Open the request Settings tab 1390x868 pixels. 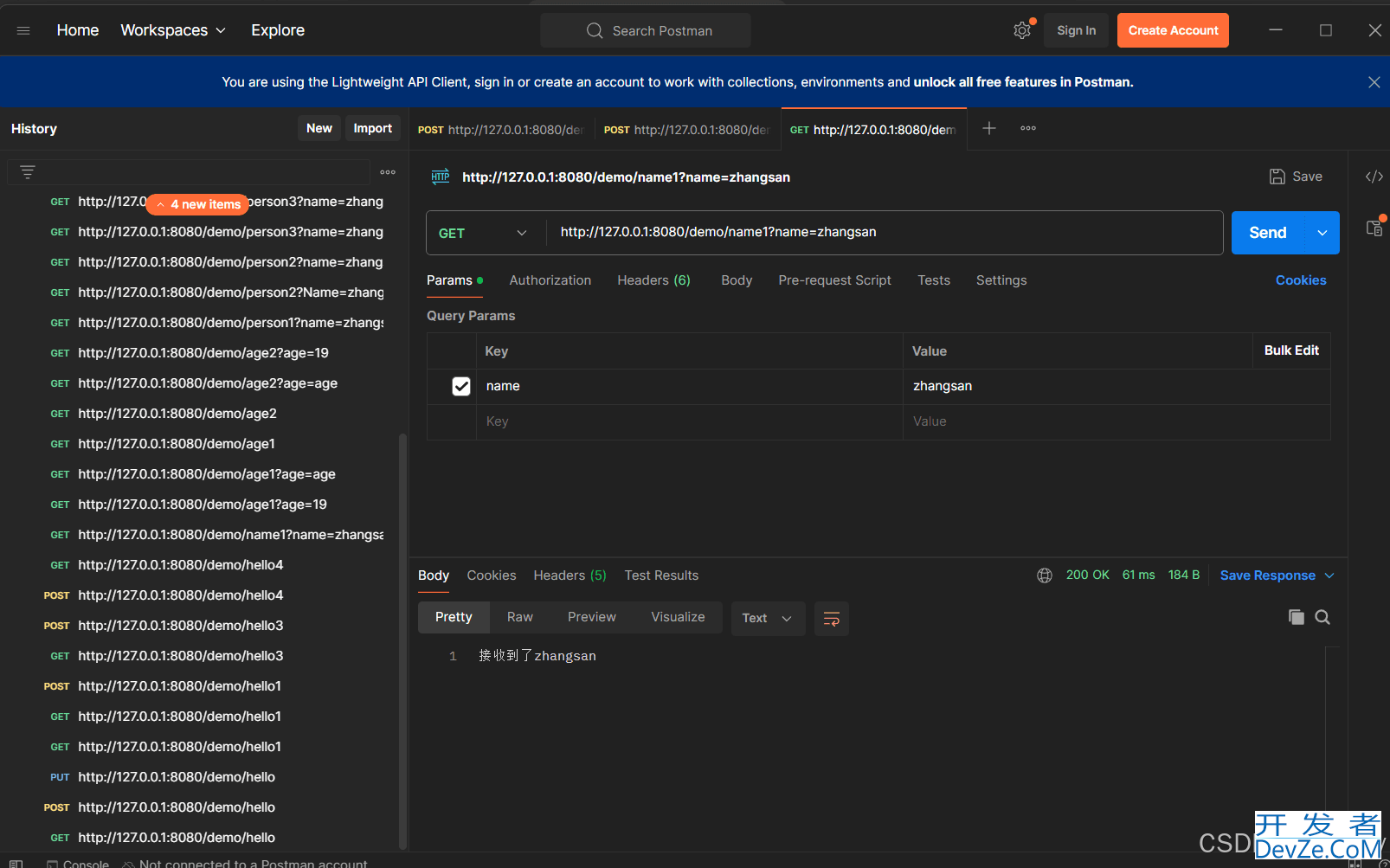[1001, 280]
